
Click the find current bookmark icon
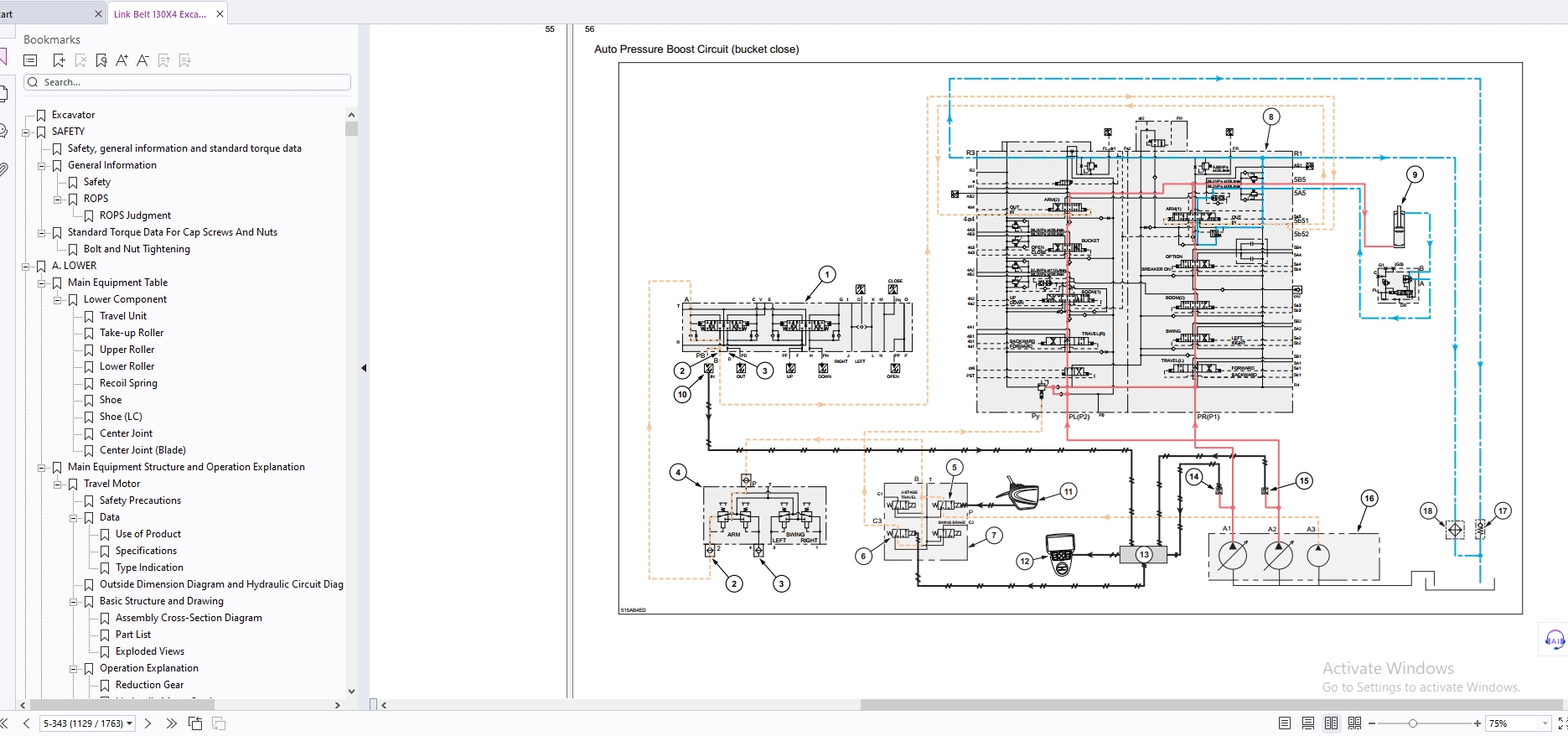[101, 60]
